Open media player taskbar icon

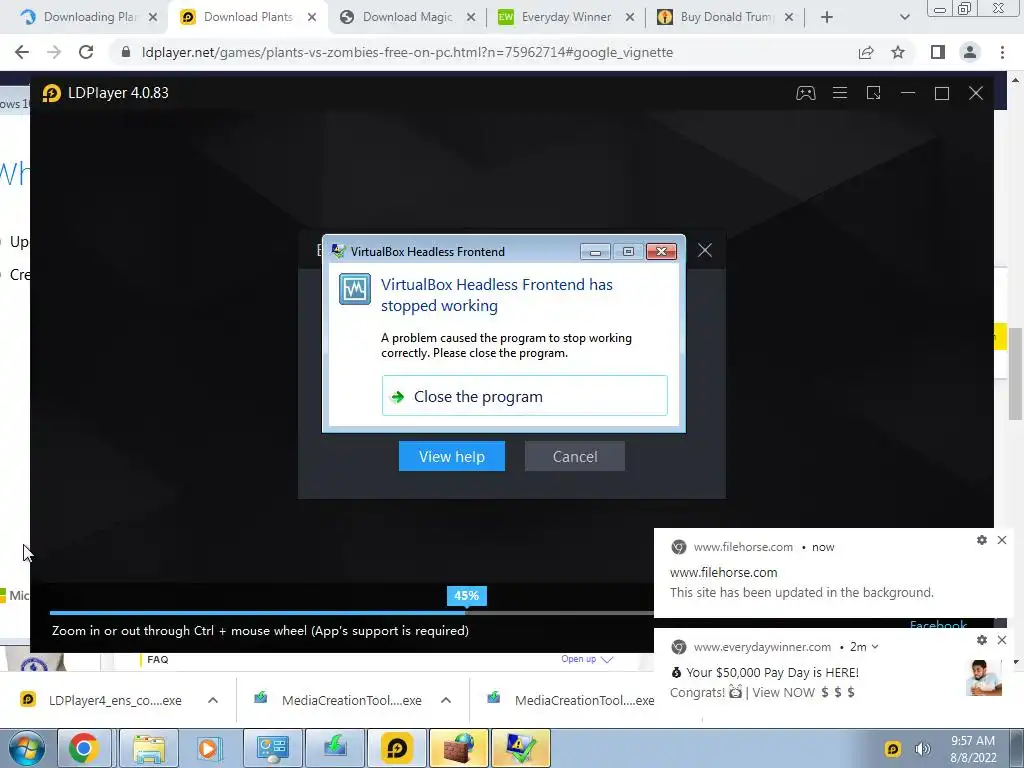click(x=209, y=748)
